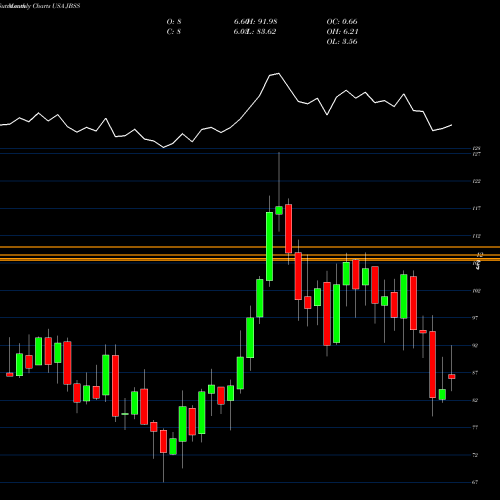Click the 72 price axis label

tap(476, 455)
